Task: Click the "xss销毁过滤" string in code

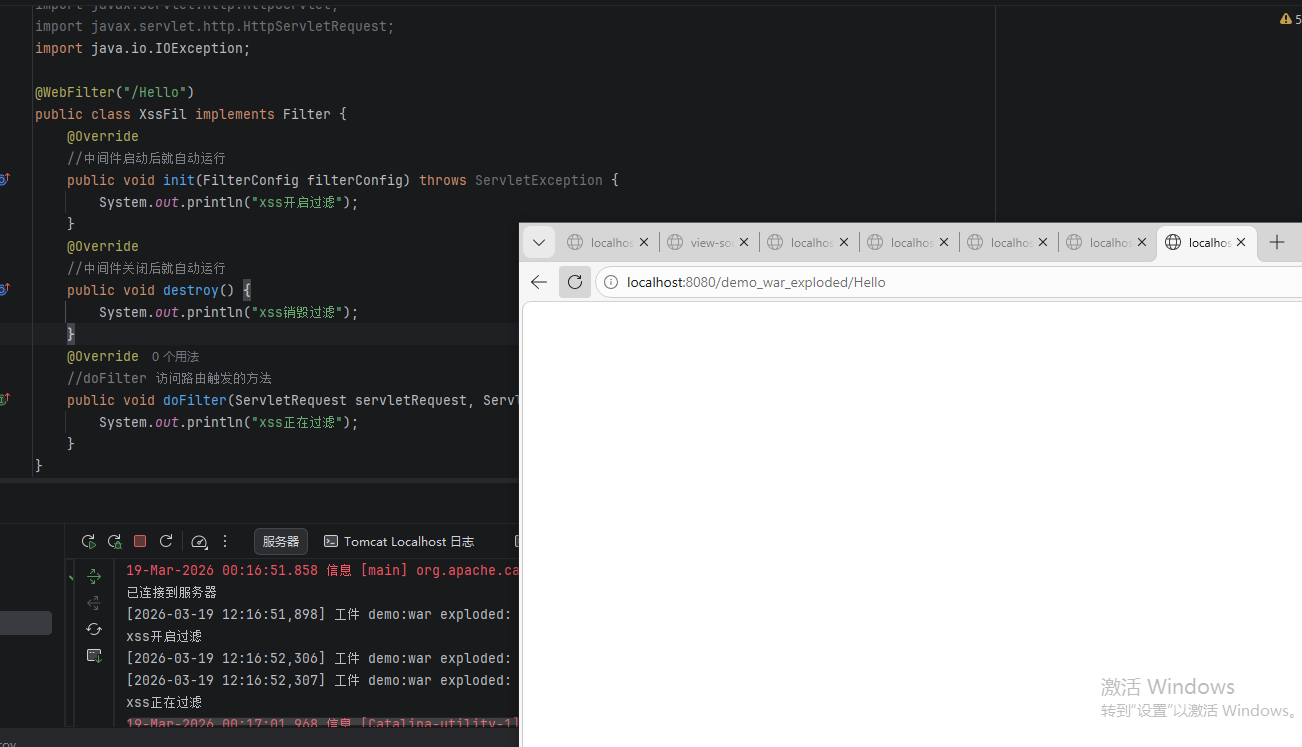Action: coord(299,312)
